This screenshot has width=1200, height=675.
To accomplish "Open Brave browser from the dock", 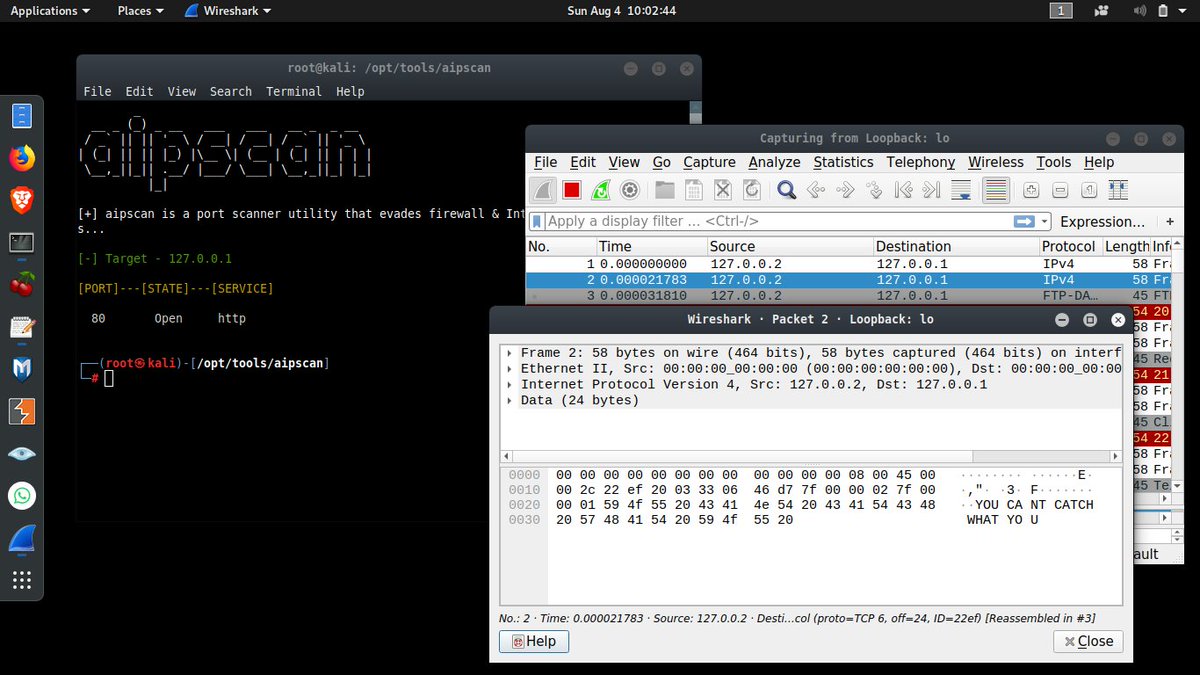I will click(22, 200).
